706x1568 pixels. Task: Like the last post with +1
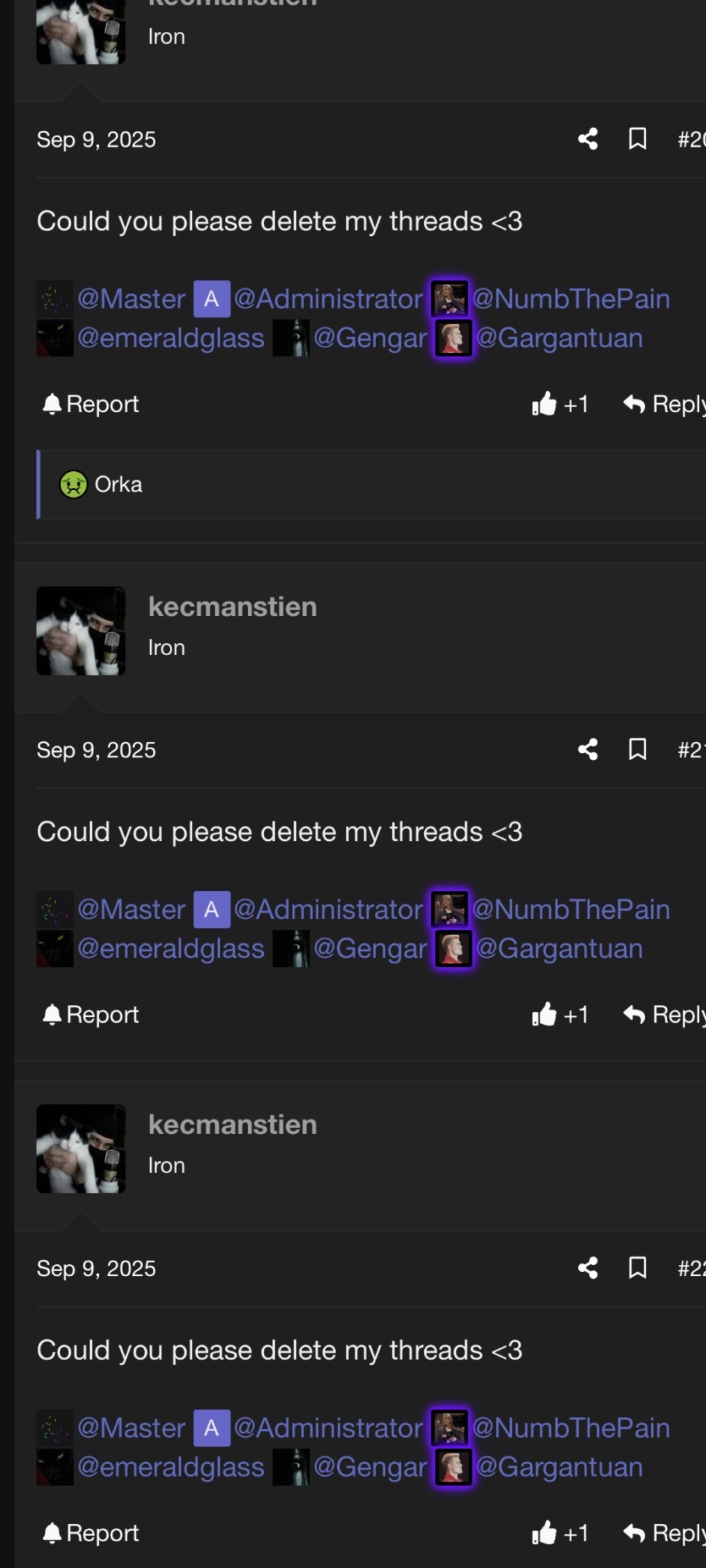tap(560, 1533)
